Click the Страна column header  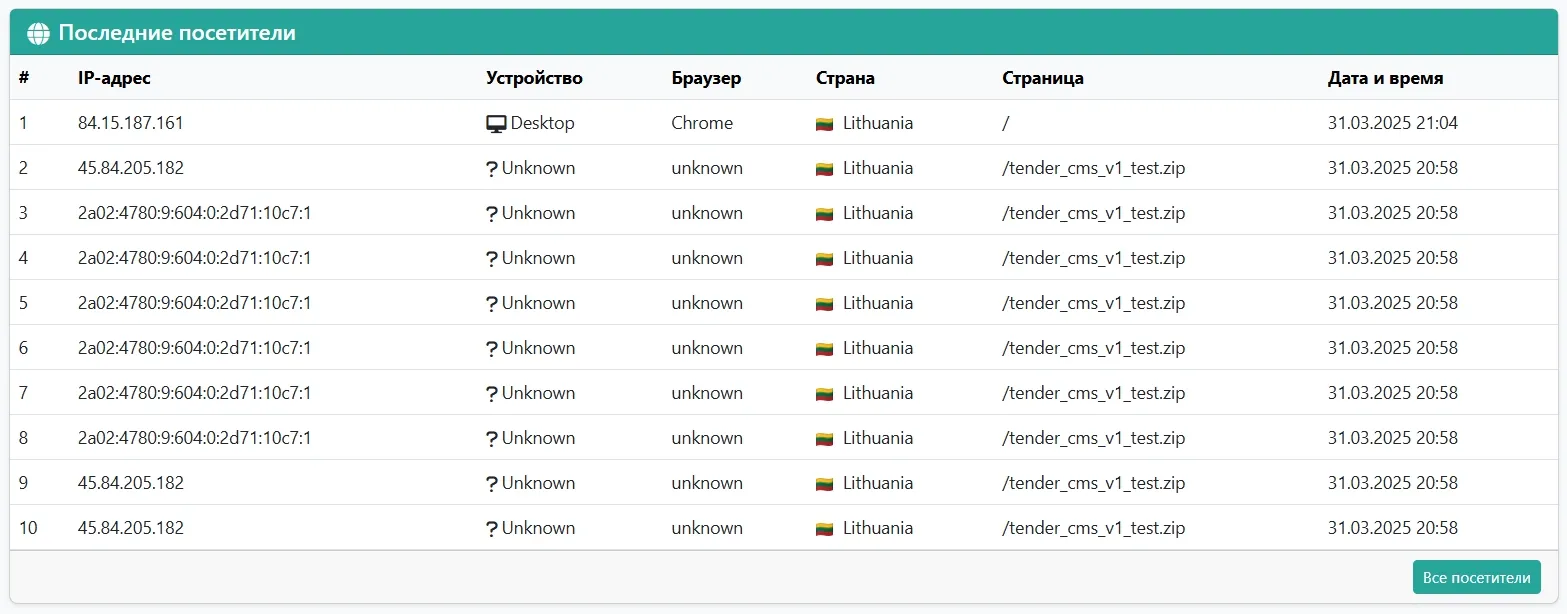(x=845, y=78)
